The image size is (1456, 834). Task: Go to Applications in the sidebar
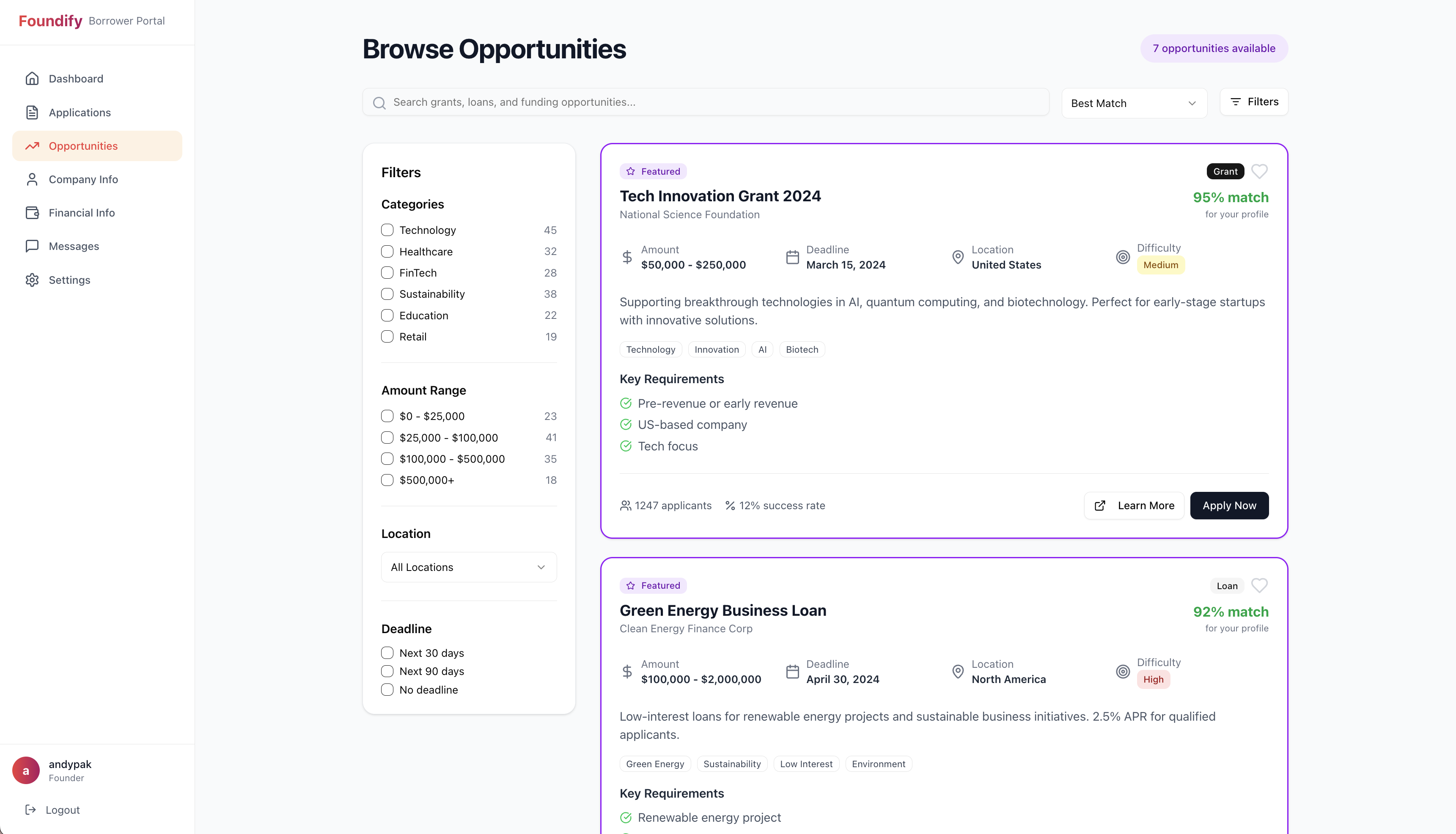point(80,112)
